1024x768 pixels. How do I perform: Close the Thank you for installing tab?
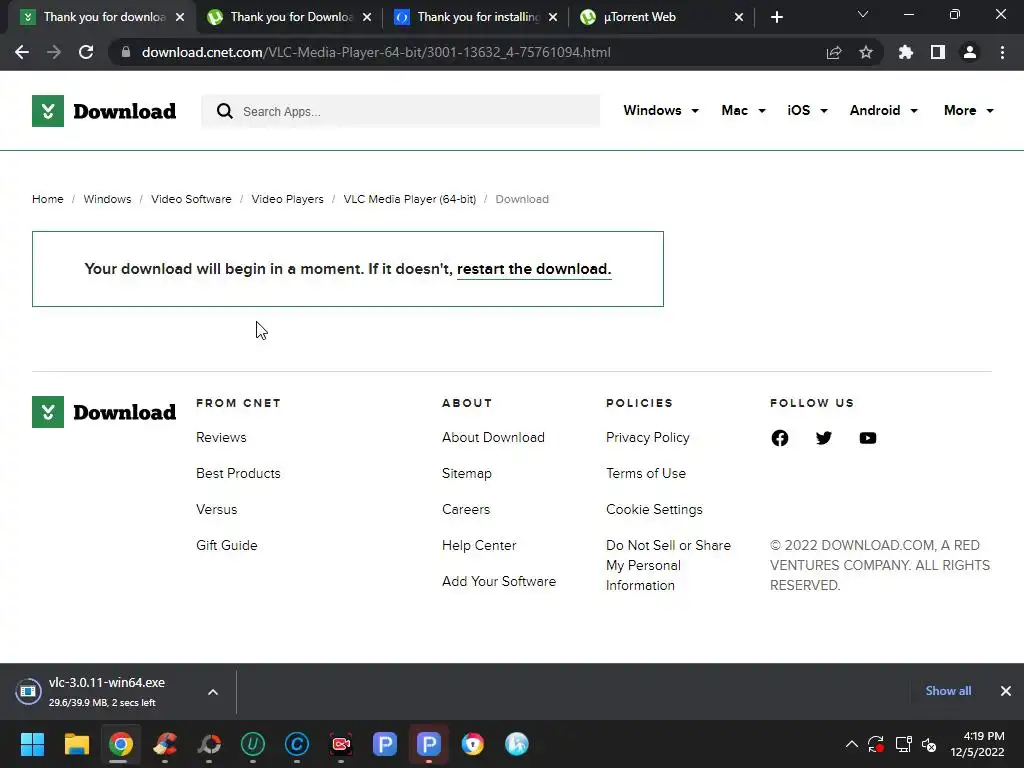(x=553, y=17)
